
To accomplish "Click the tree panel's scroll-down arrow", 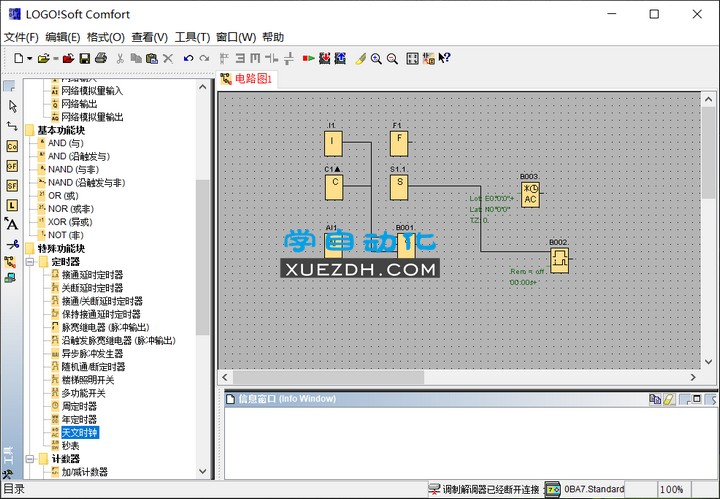I will (202, 471).
